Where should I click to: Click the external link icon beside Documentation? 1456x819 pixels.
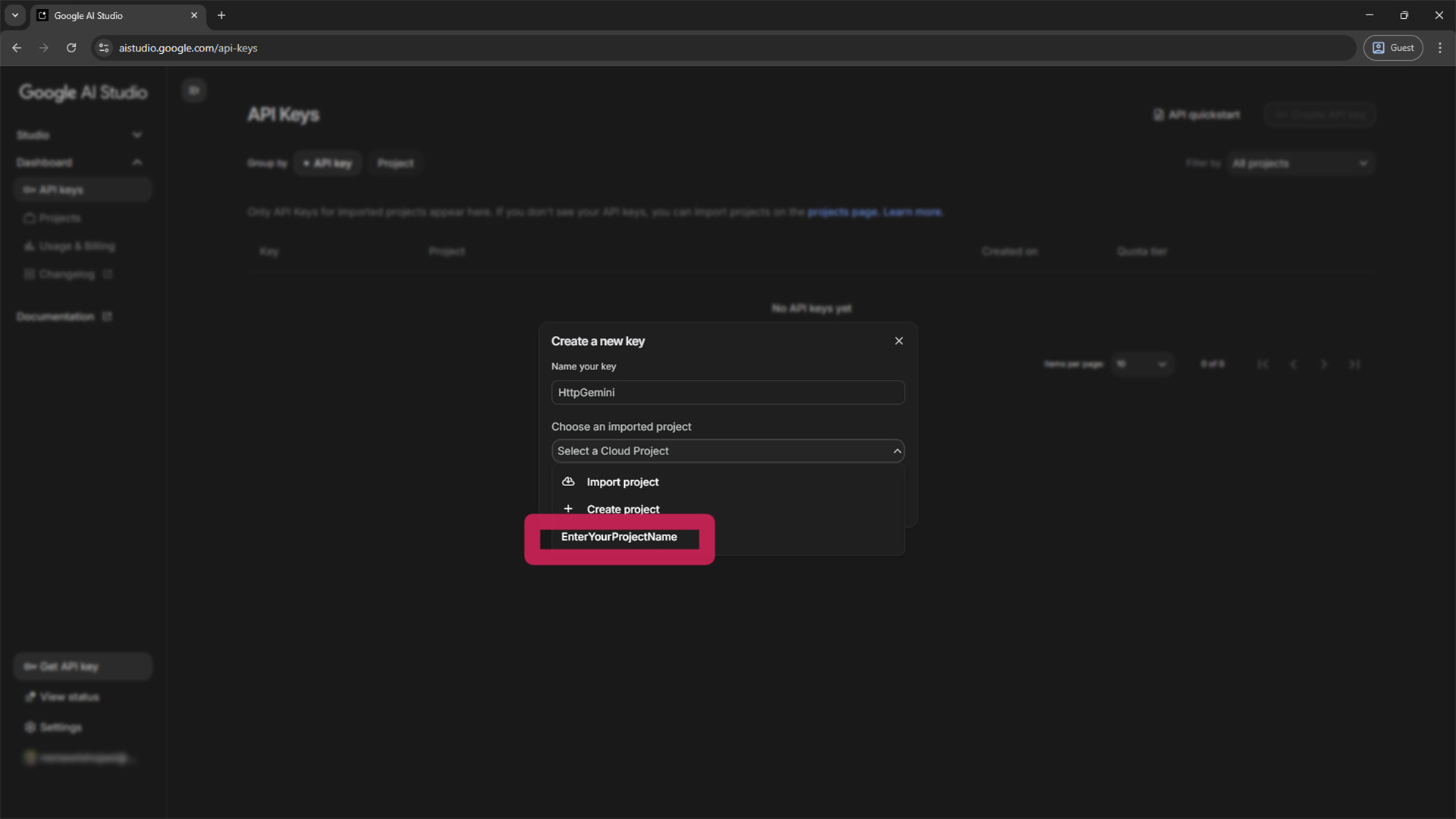coord(107,316)
